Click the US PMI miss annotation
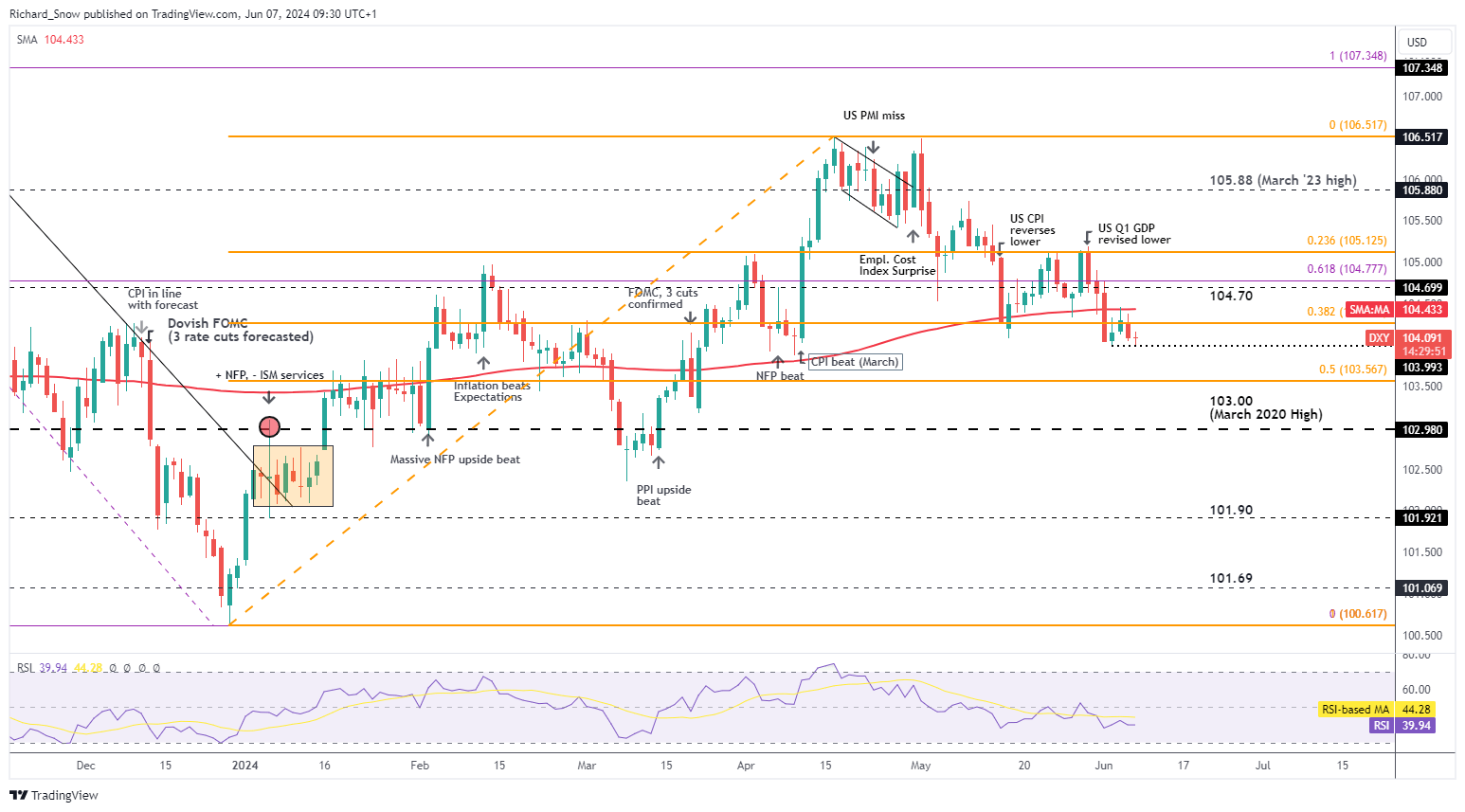1465x812 pixels. pyautogui.click(x=874, y=116)
